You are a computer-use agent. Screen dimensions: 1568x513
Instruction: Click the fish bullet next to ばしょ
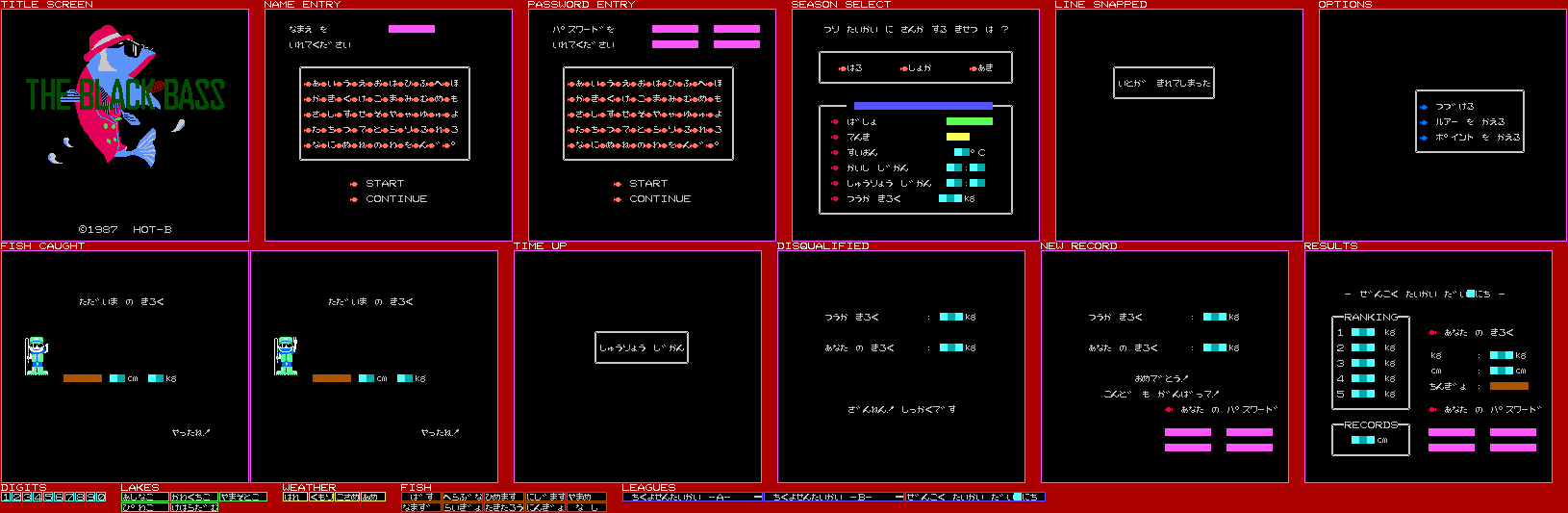tap(835, 122)
